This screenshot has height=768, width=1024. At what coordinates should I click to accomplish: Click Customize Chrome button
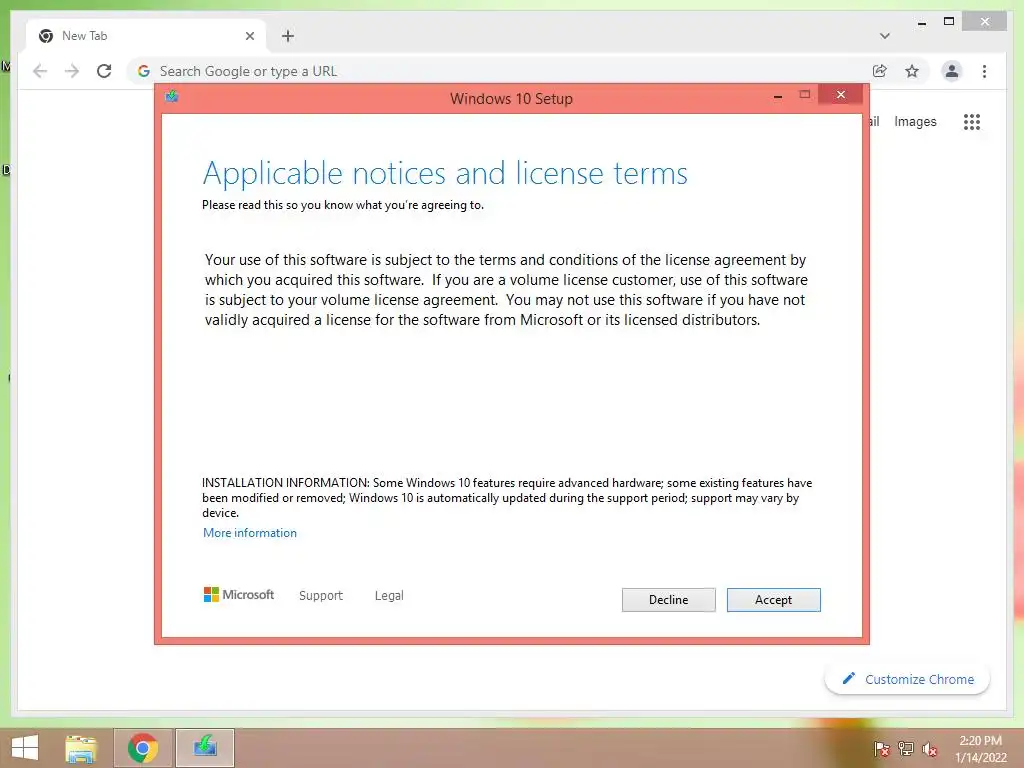pyautogui.click(x=907, y=679)
